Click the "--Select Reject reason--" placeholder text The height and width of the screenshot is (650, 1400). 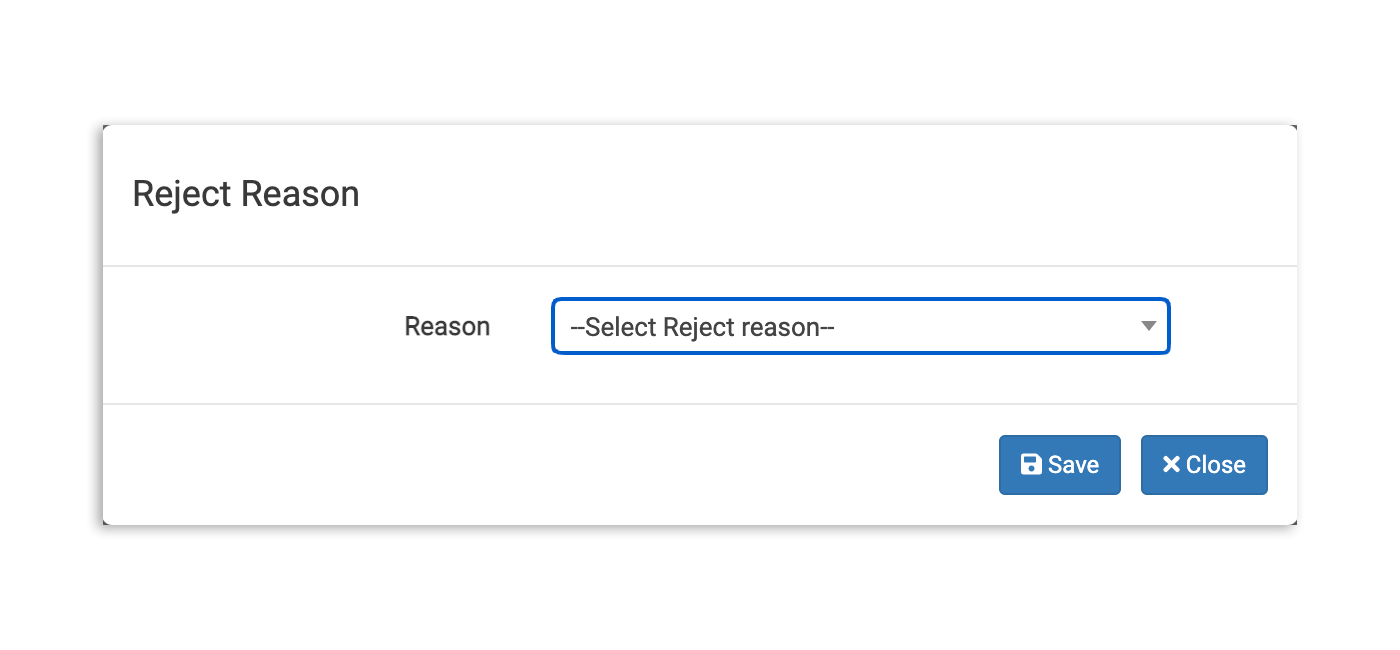(x=702, y=327)
